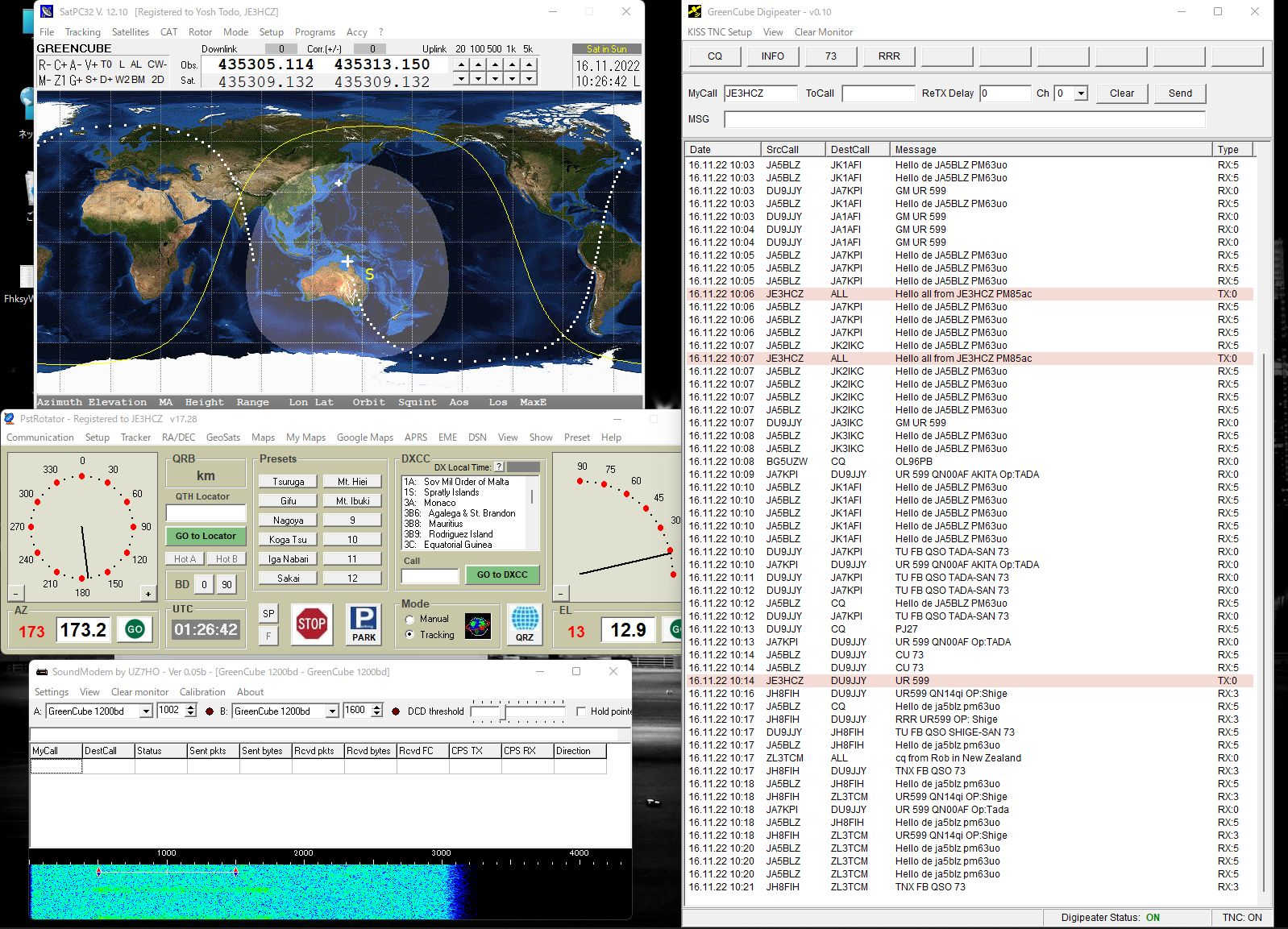
Task: Select the Tracking mode radio button
Action: pos(410,635)
